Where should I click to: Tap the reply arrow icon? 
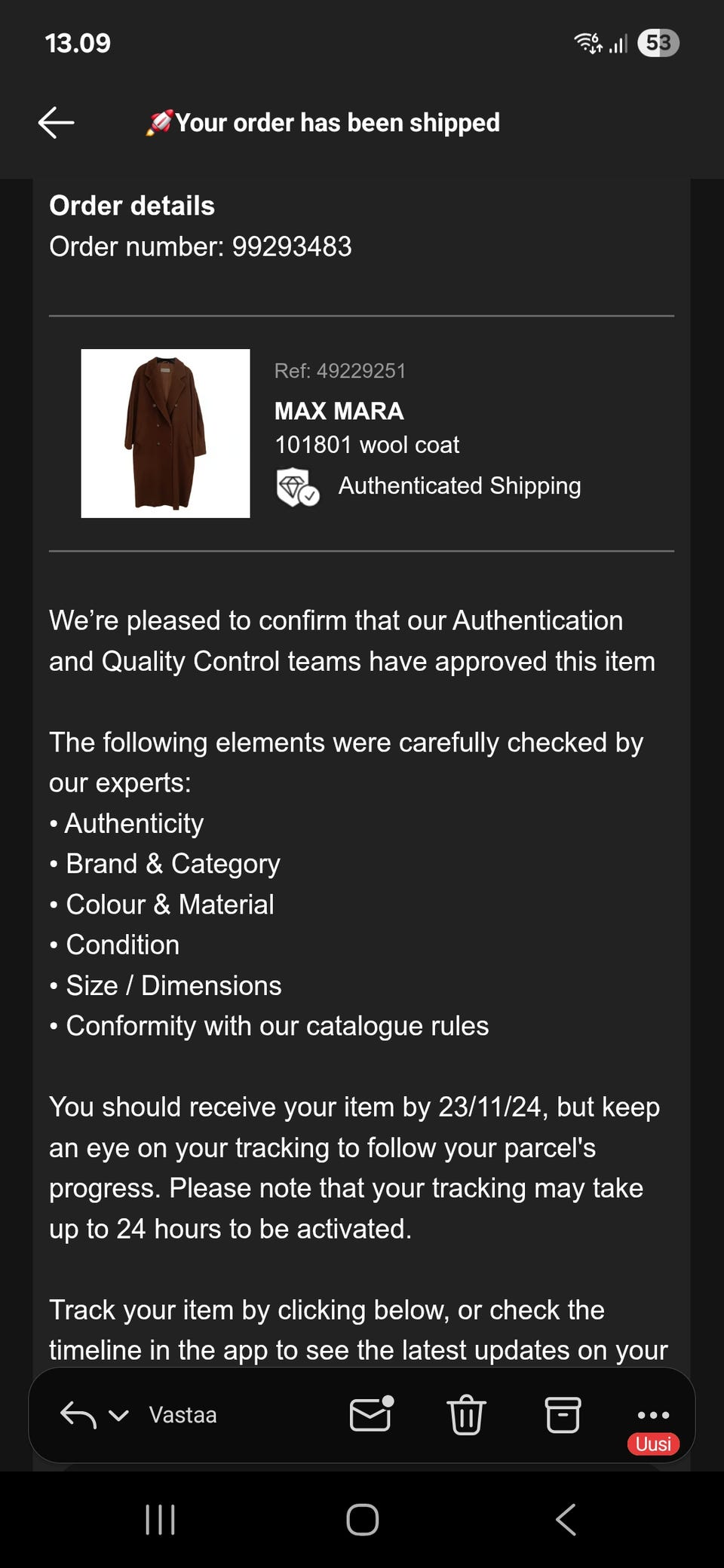78,1415
